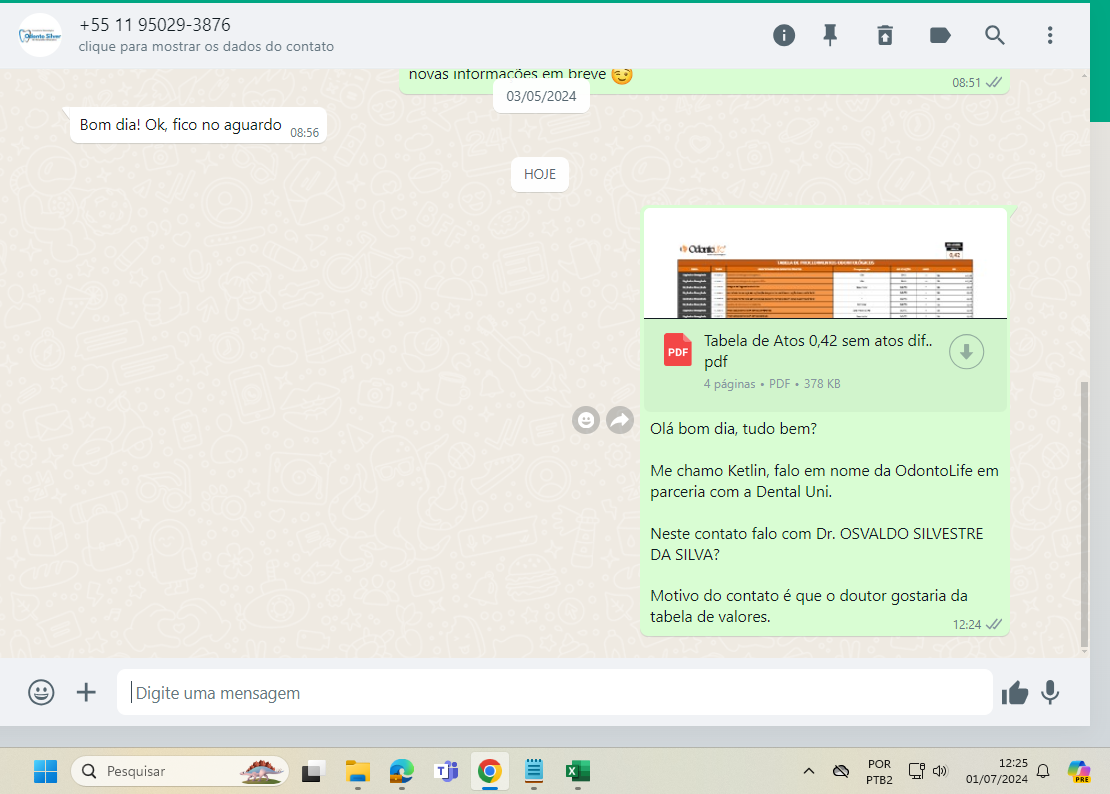React to message with the emoji icon
Screen dimensions: 1110x794
tap(585, 420)
